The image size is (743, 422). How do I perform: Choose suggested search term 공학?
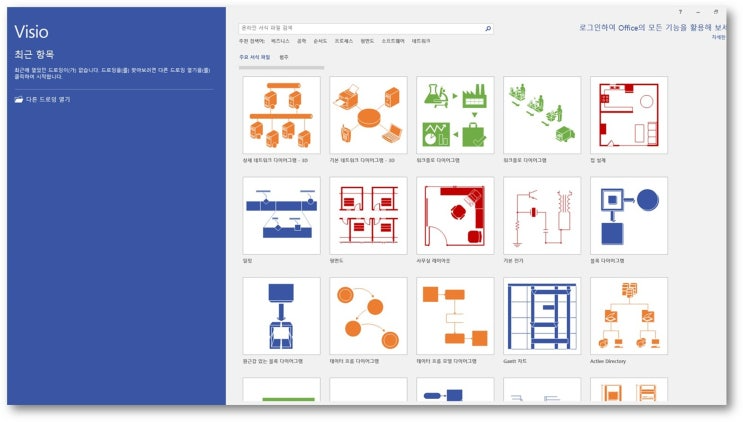click(301, 41)
